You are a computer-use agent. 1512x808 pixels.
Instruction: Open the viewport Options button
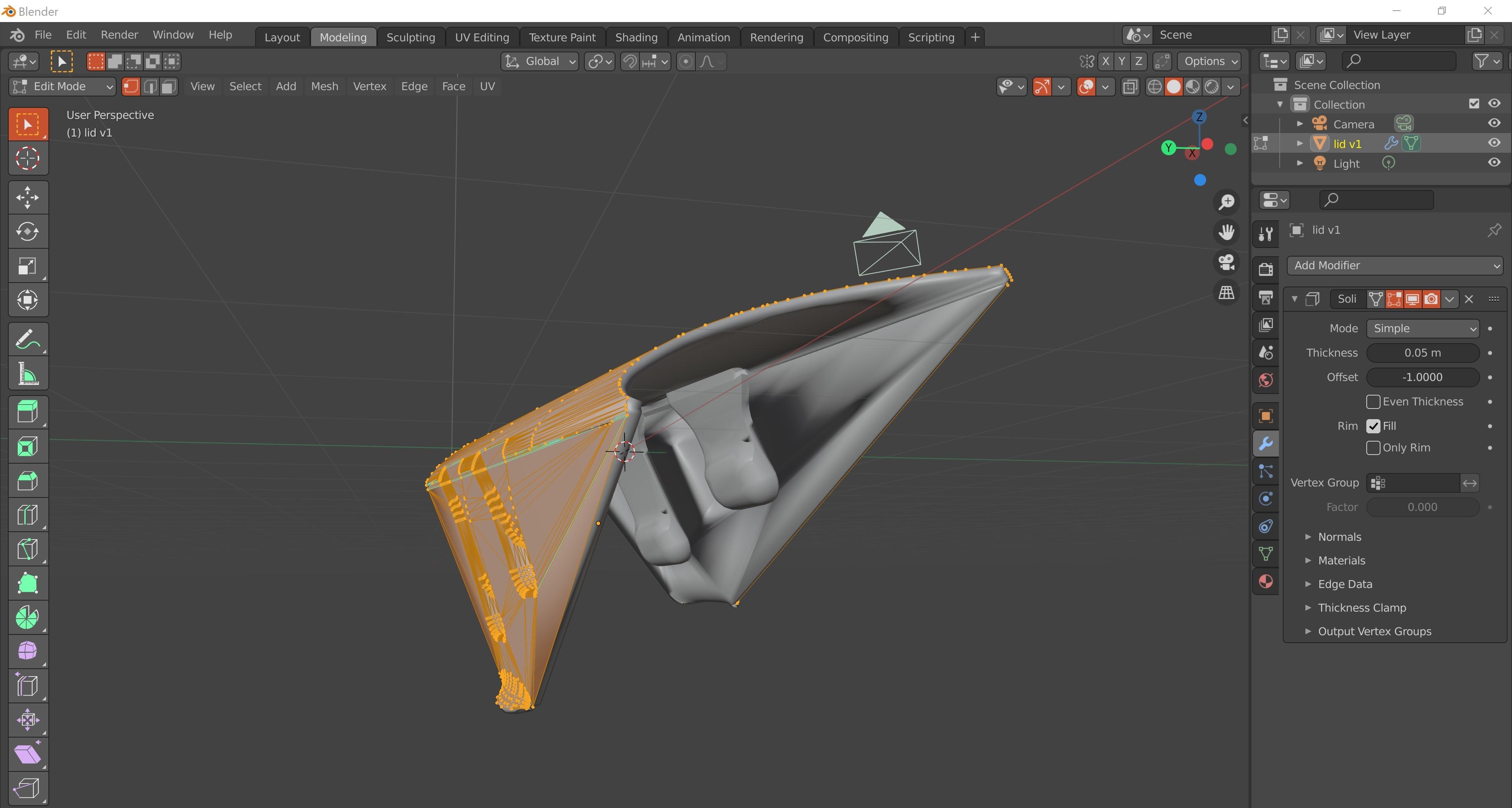click(x=1209, y=62)
